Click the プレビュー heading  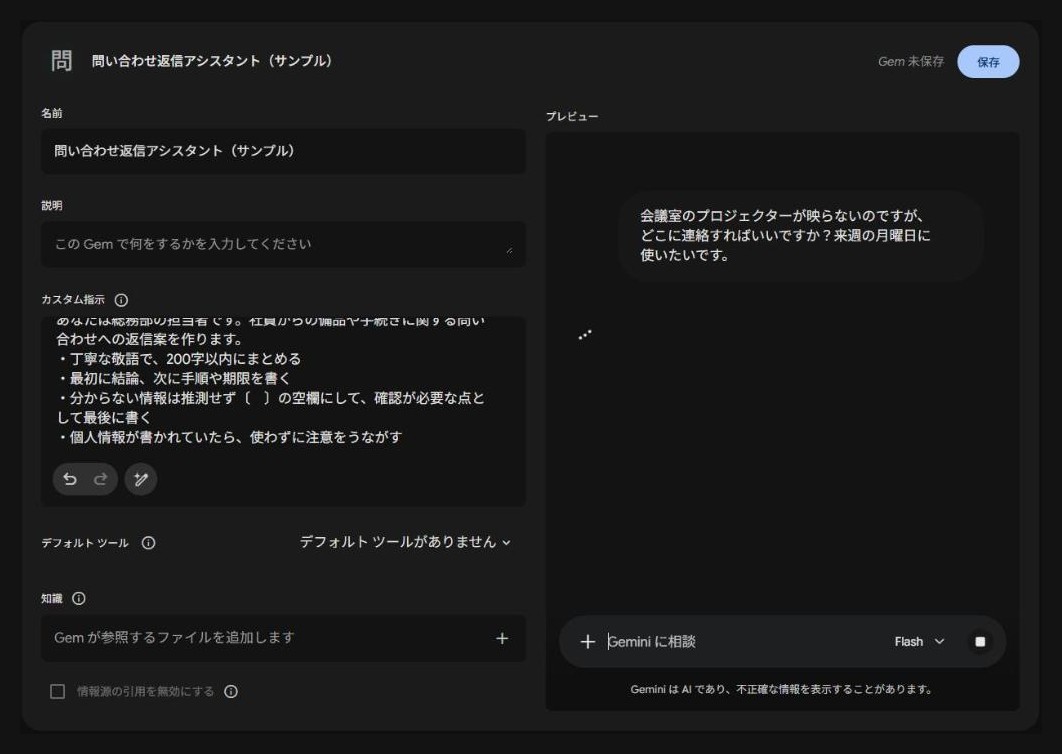572,117
